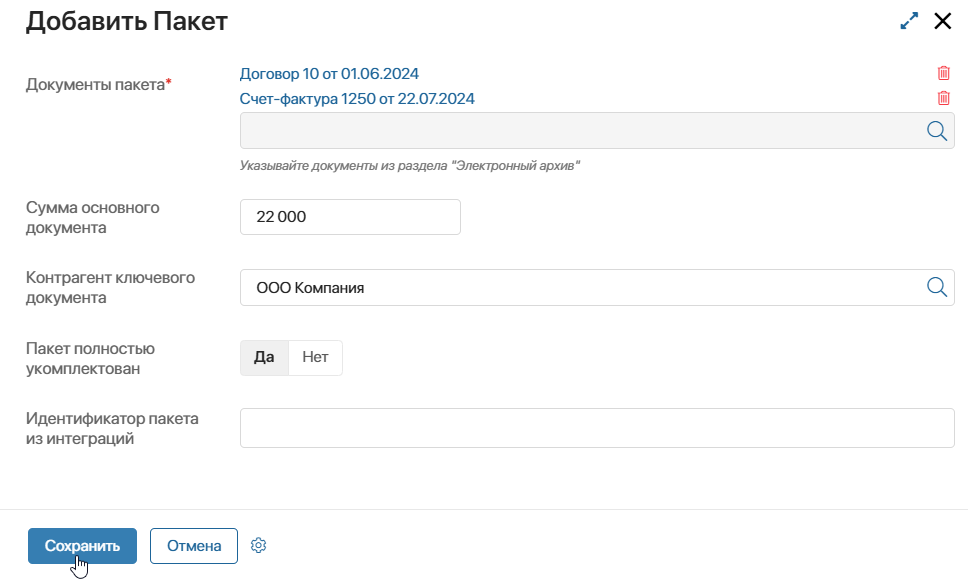The image size is (968, 580).
Task: Remove Счет-фактура 1250 using its trash icon
Action: [943, 98]
